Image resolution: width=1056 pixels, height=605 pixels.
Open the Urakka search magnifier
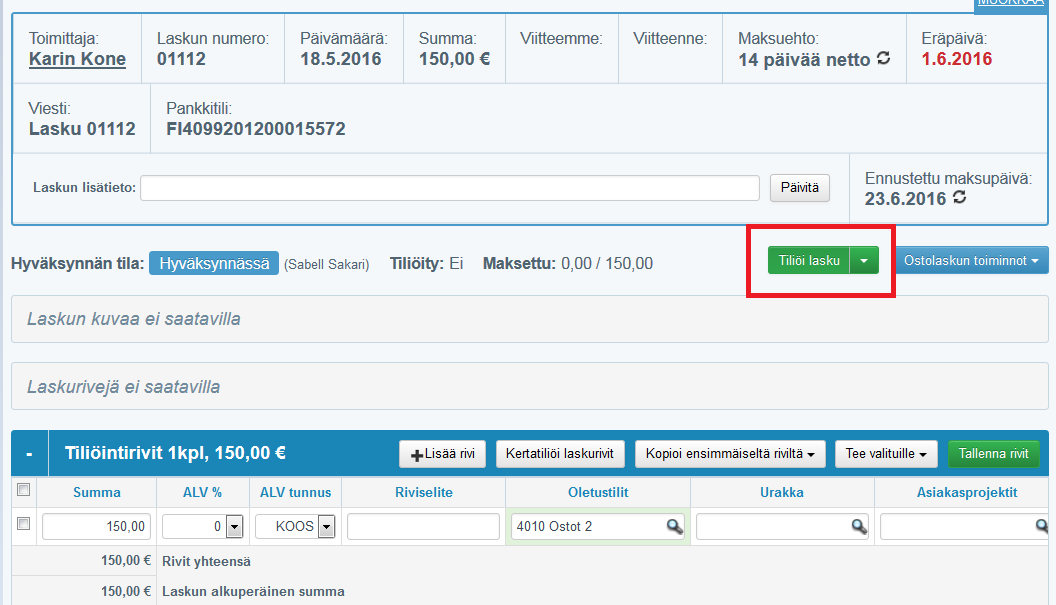tap(859, 526)
